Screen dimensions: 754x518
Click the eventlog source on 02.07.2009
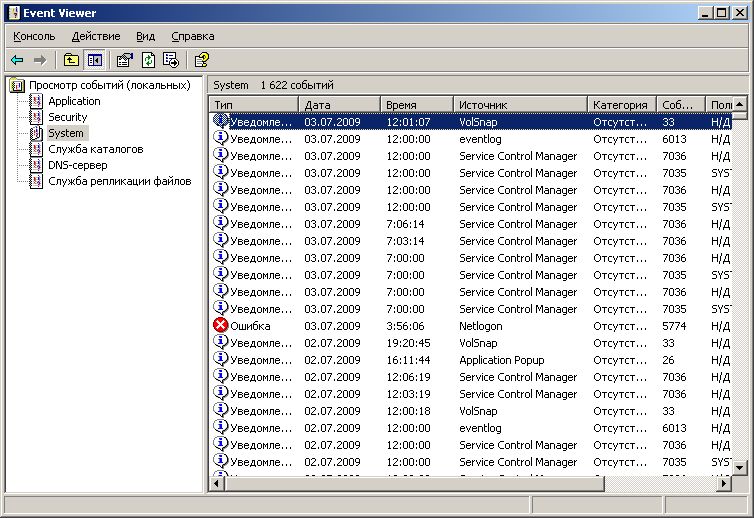click(480, 428)
